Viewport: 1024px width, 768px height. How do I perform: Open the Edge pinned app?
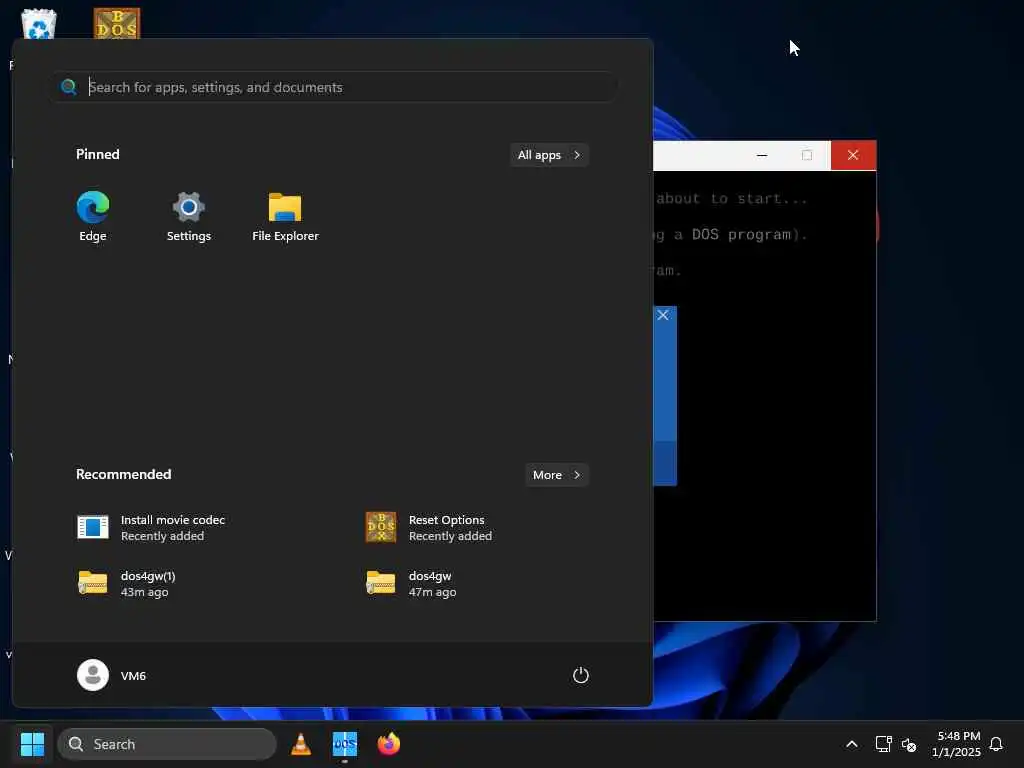click(x=93, y=216)
